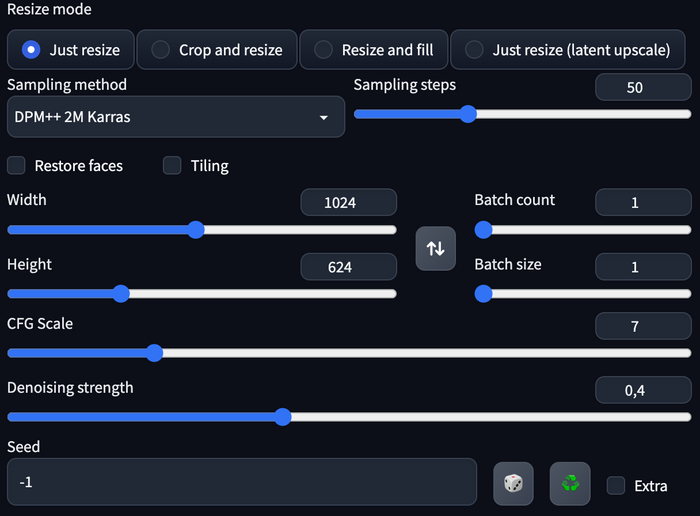Toggle the Tiling checkbox
700x516 pixels.
(172, 165)
